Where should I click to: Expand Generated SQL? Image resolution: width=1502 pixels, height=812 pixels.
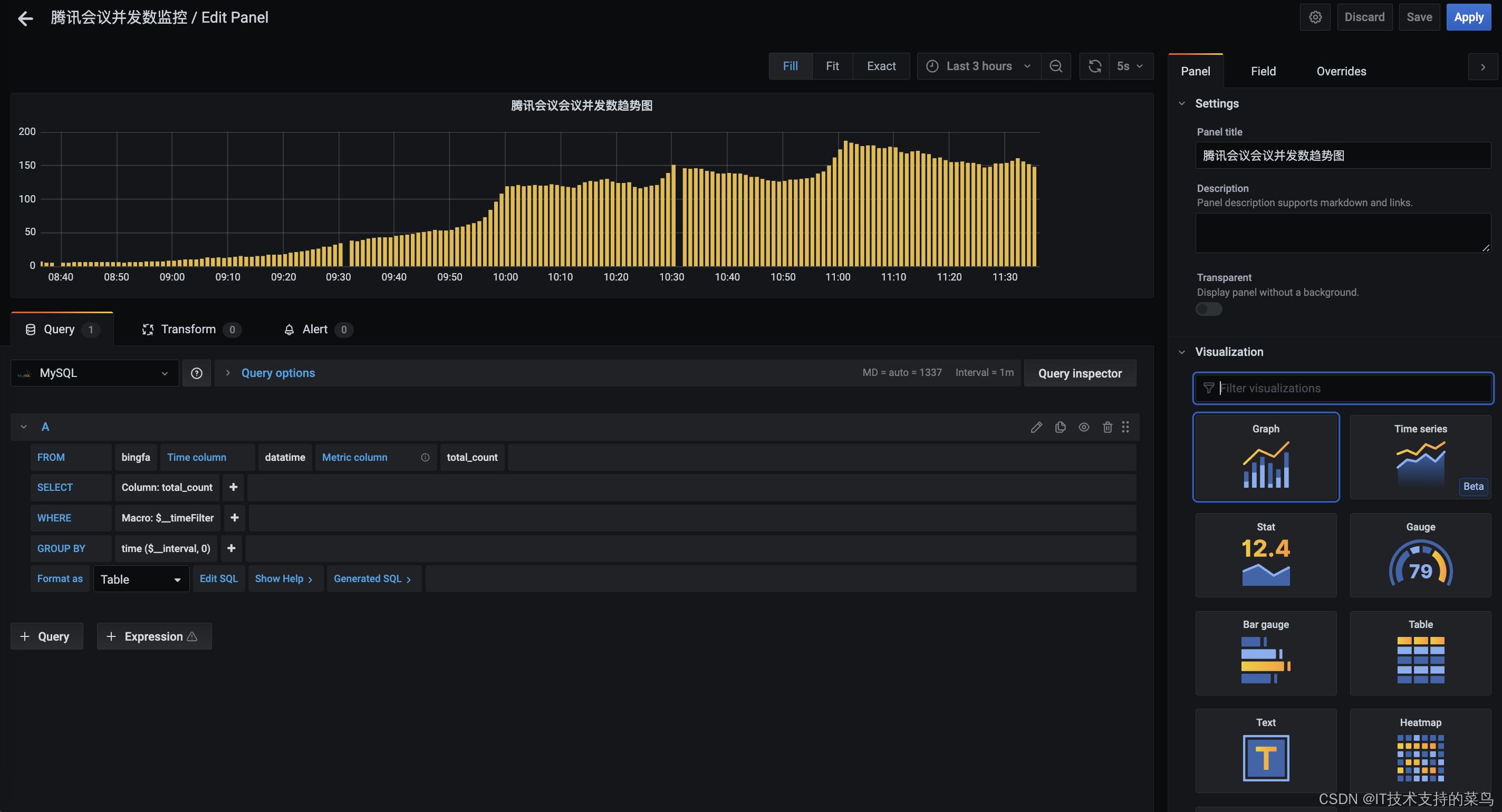click(x=373, y=579)
